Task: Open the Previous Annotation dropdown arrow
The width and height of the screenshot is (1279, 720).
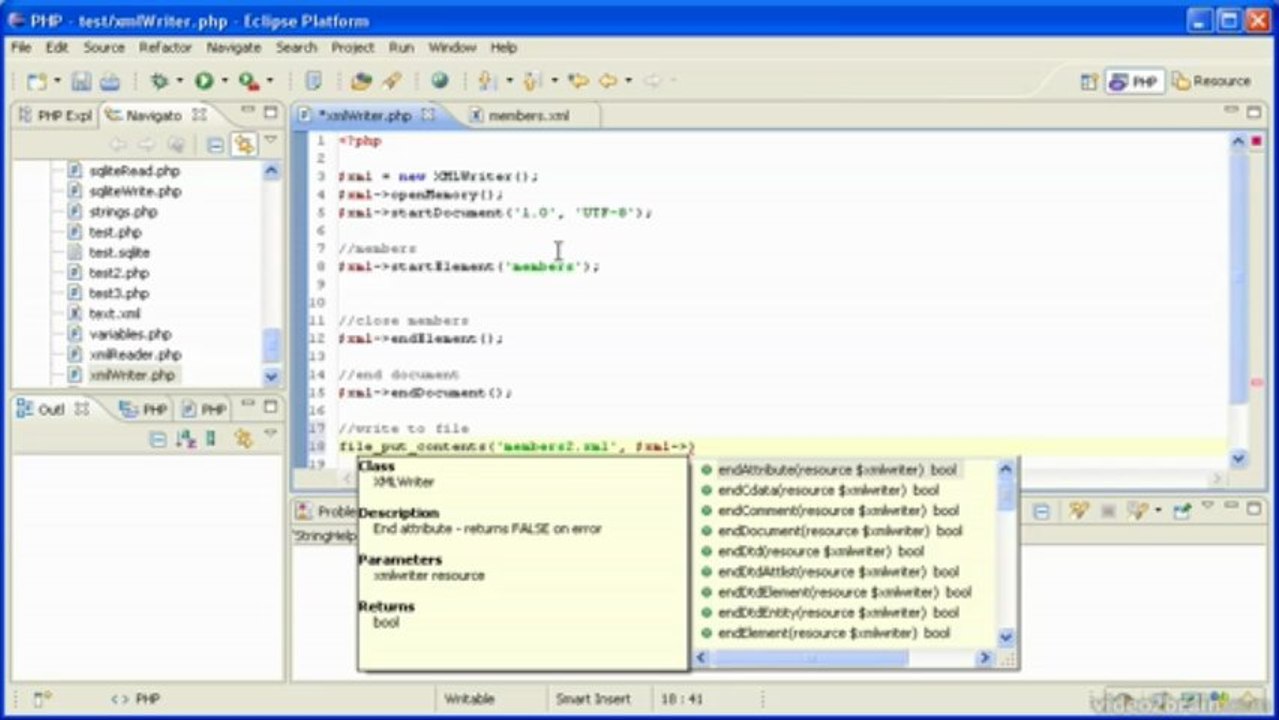Action: coord(553,81)
